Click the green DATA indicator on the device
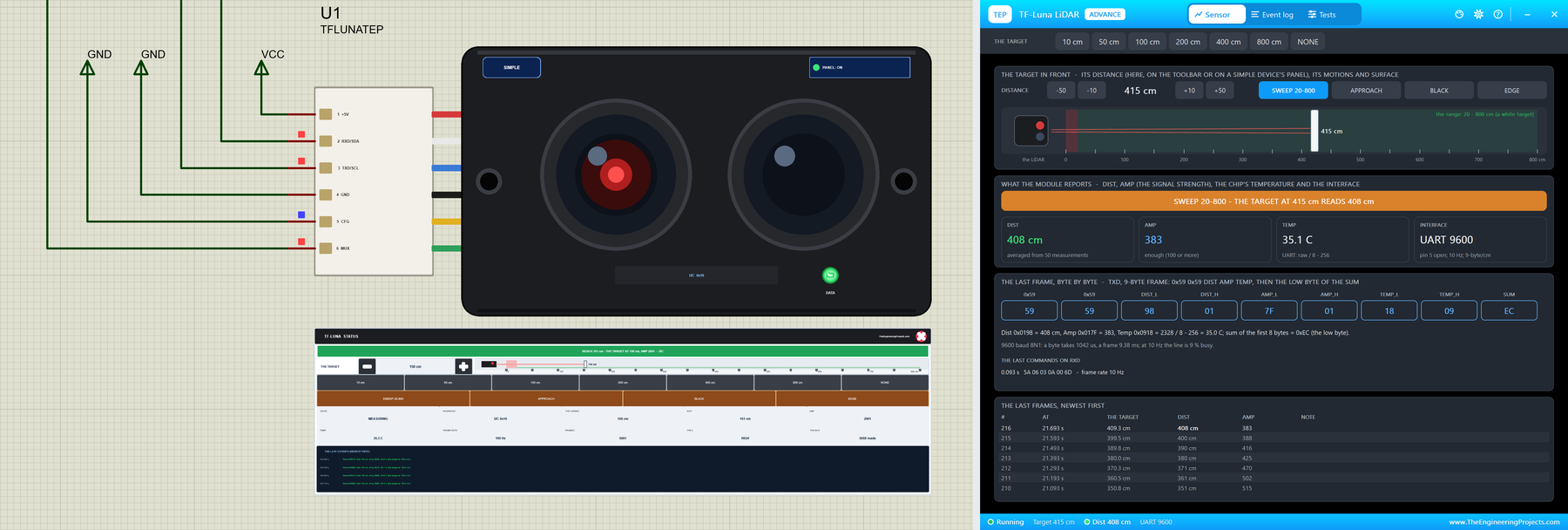Viewport: 1568px width, 530px height. (830, 275)
